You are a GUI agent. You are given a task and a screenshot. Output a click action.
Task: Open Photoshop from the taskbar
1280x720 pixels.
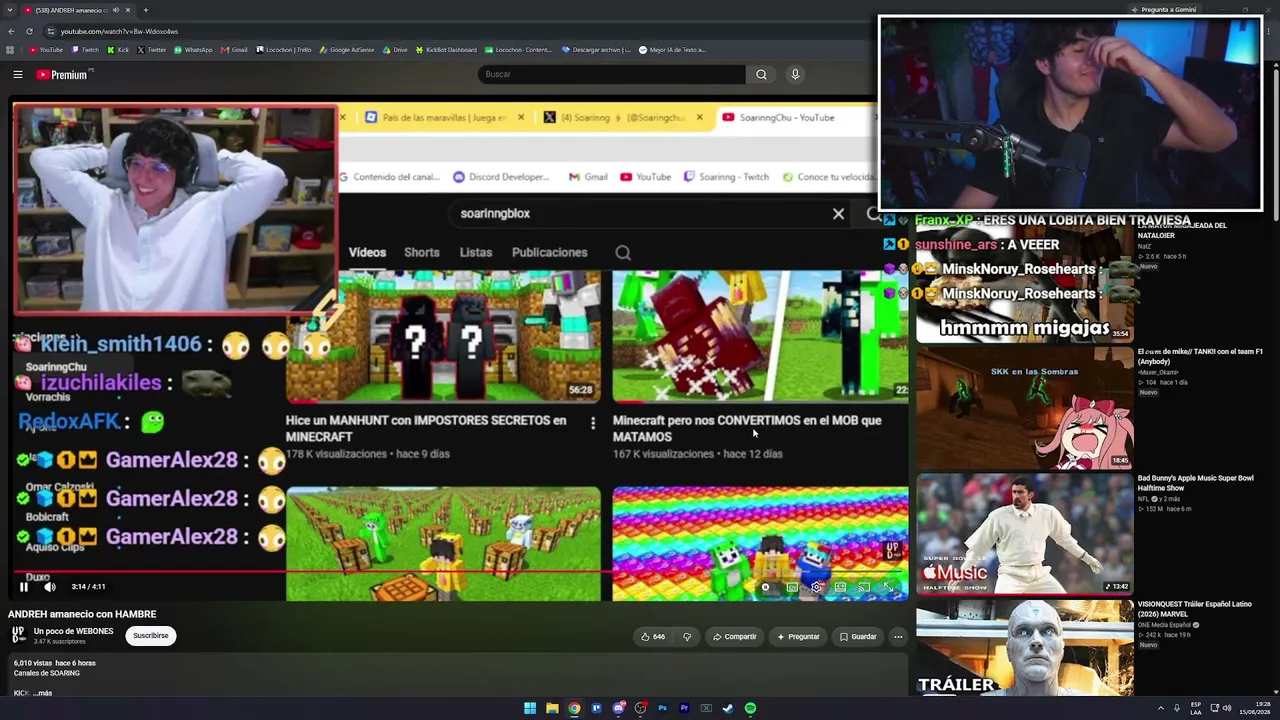pos(662,708)
